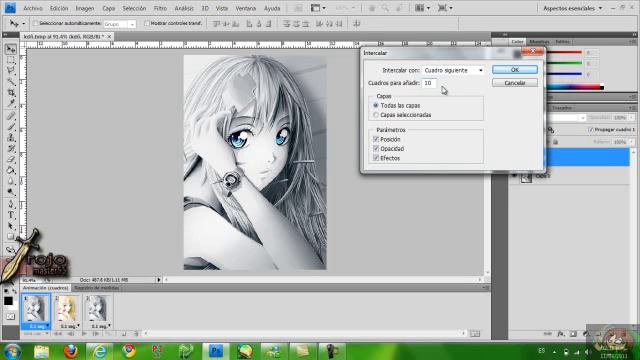Select the Rectangle shape tool
The width and height of the screenshot is (640, 360).
click(11, 236)
